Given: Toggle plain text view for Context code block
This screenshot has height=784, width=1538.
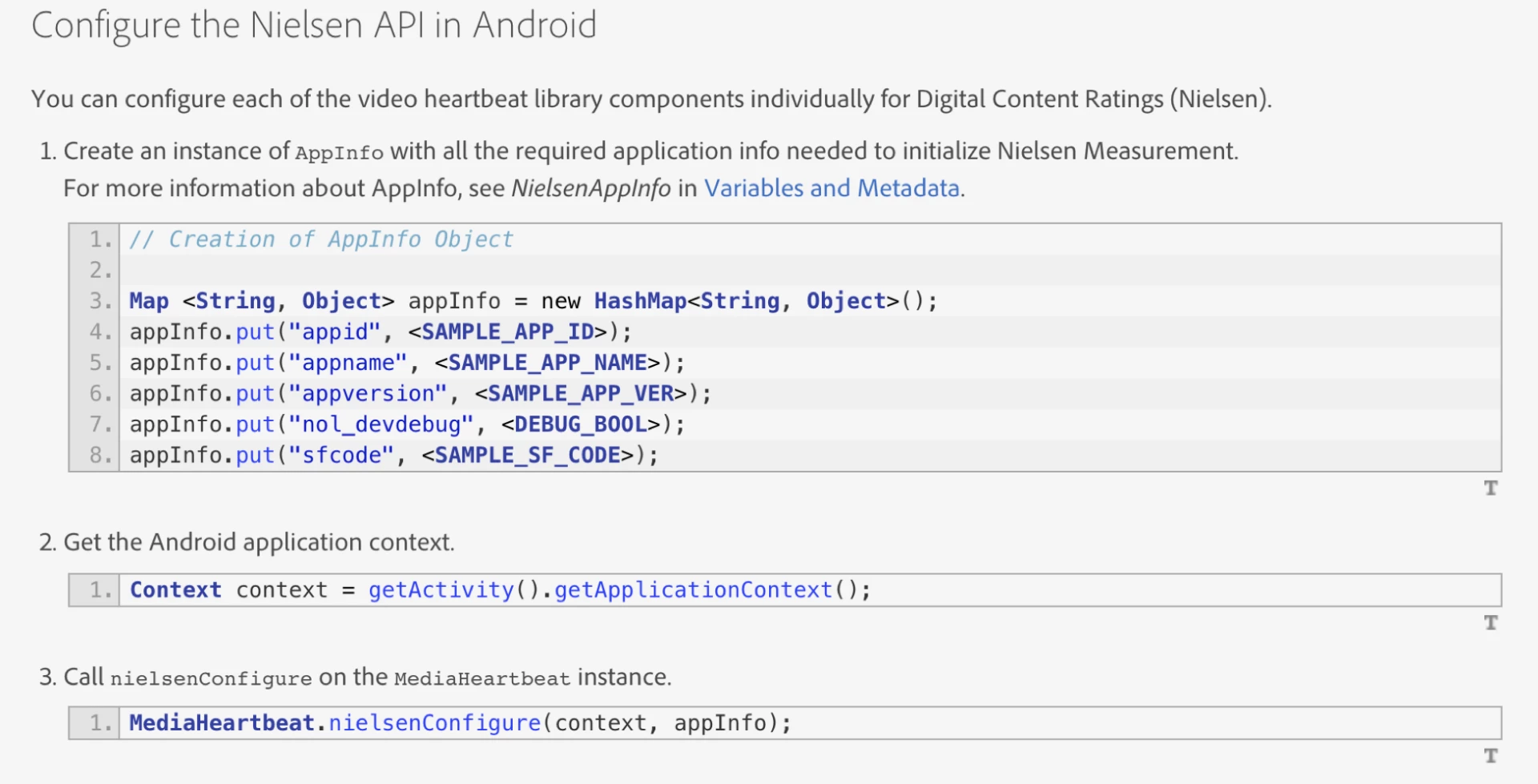Looking at the screenshot, I should click(x=1490, y=622).
